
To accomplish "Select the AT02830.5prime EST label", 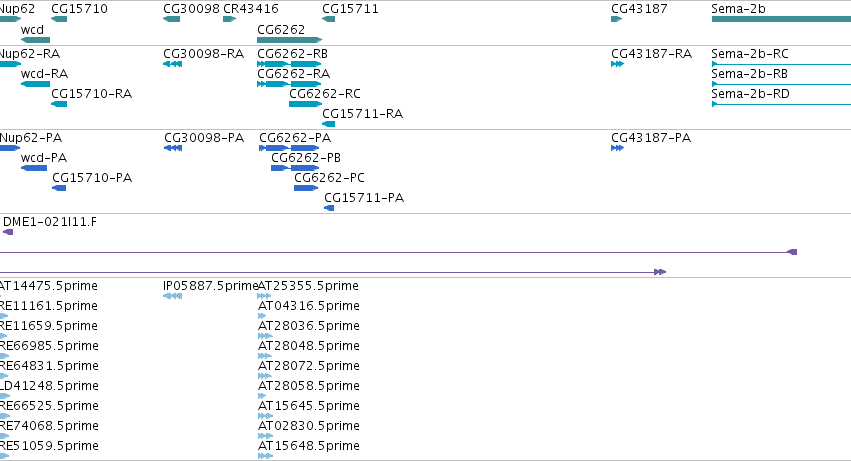I will pos(308,427).
